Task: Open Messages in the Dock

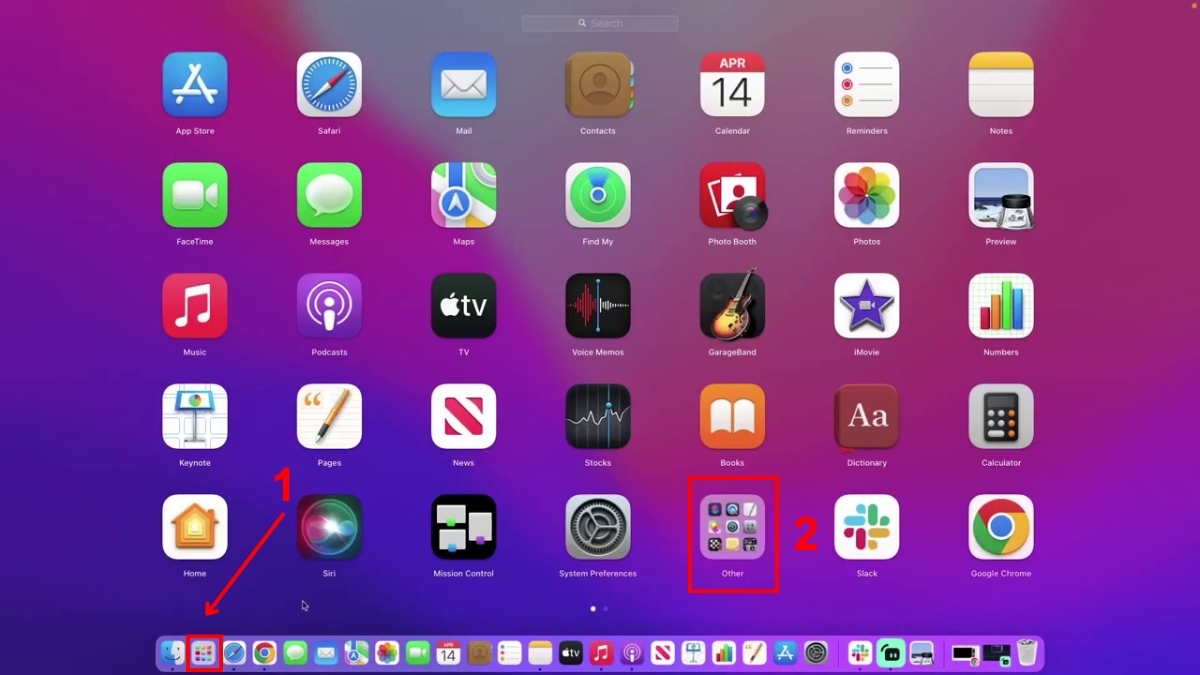Action: pyautogui.click(x=295, y=653)
